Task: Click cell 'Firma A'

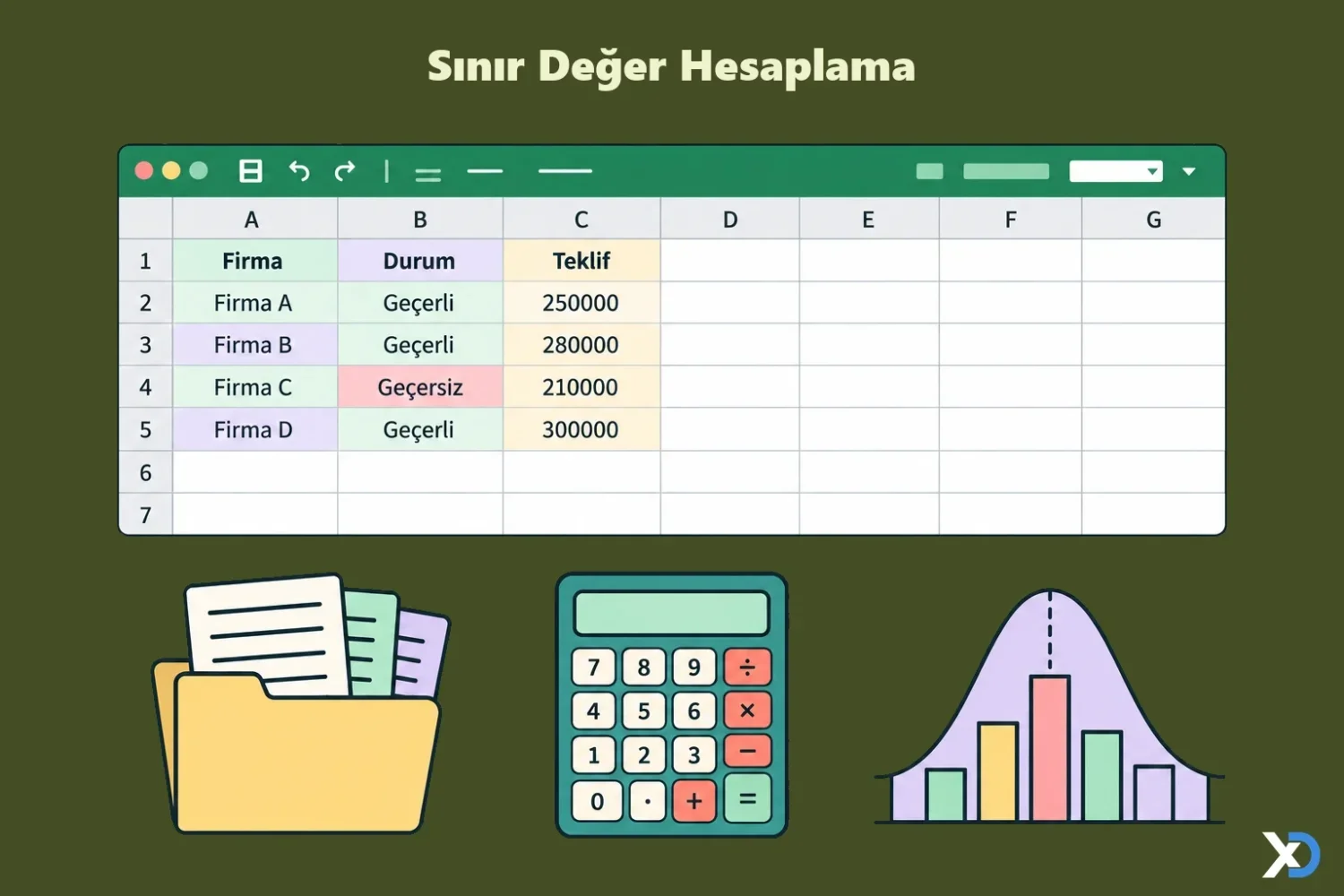Action: 254,303
